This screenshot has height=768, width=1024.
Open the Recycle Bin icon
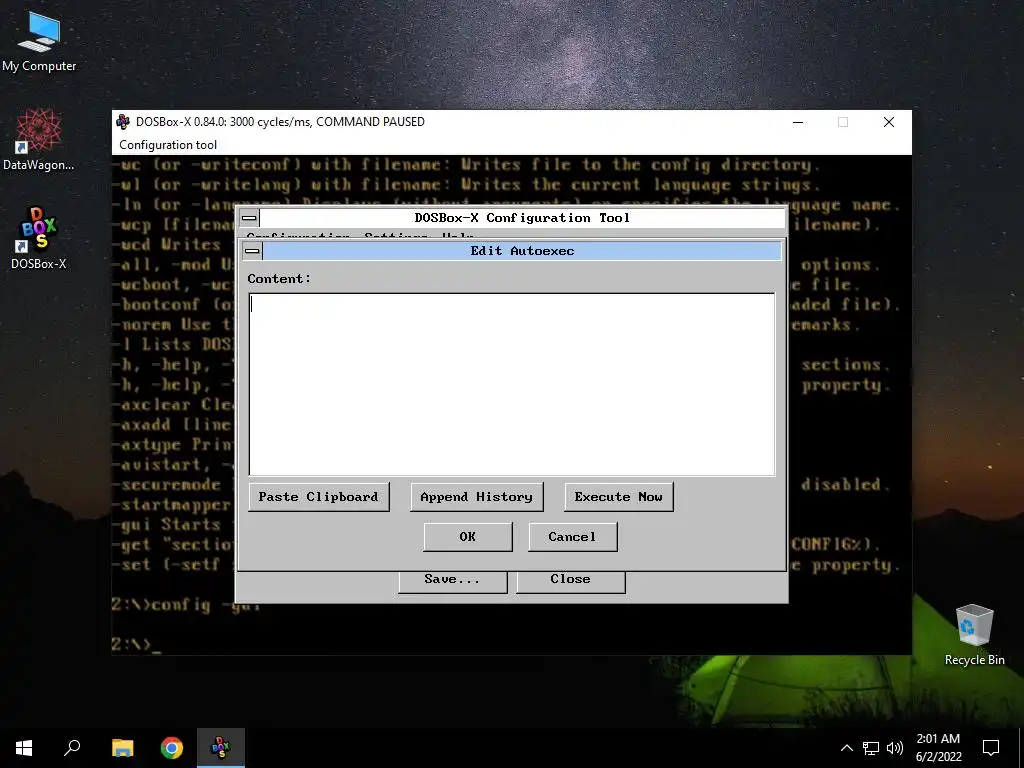tap(974, 634)
